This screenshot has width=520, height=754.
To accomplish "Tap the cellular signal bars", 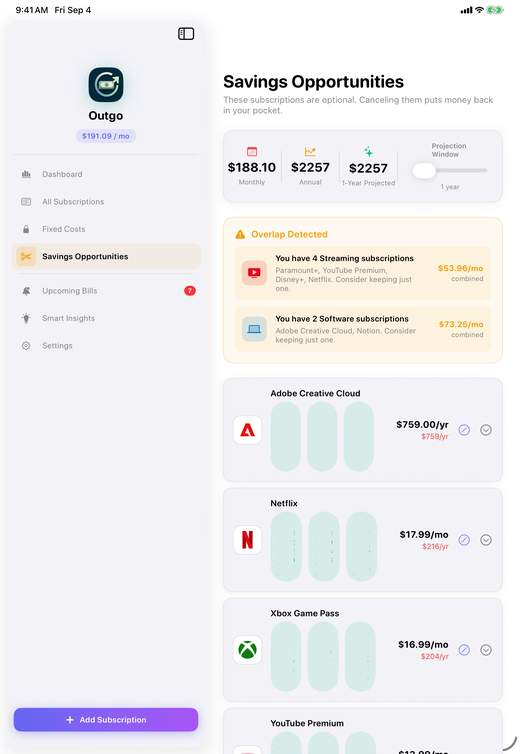I will click(x=466, y=10).
